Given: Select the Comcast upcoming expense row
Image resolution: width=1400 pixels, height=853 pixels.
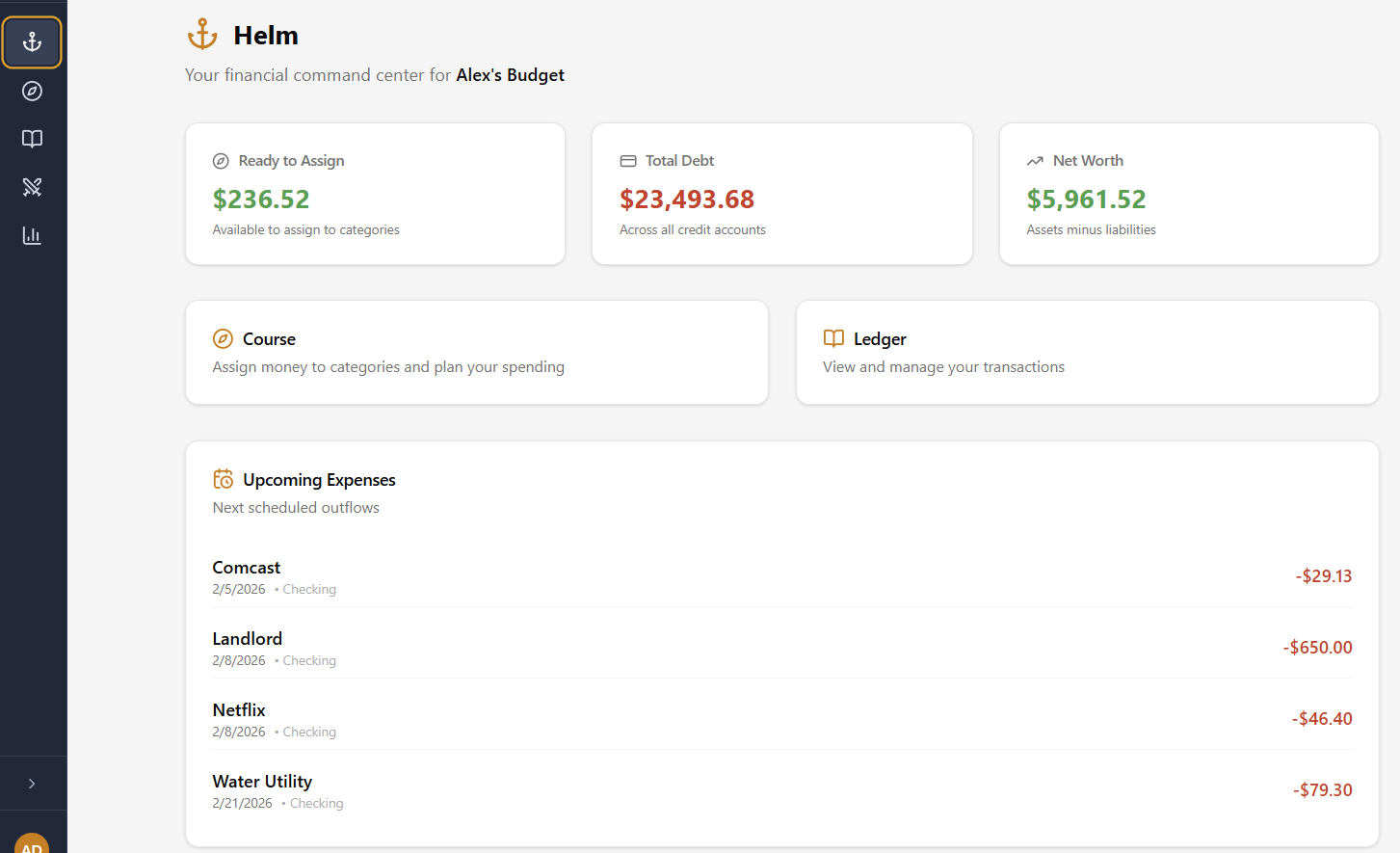Looking at the screenshot, I should [781, 575].
